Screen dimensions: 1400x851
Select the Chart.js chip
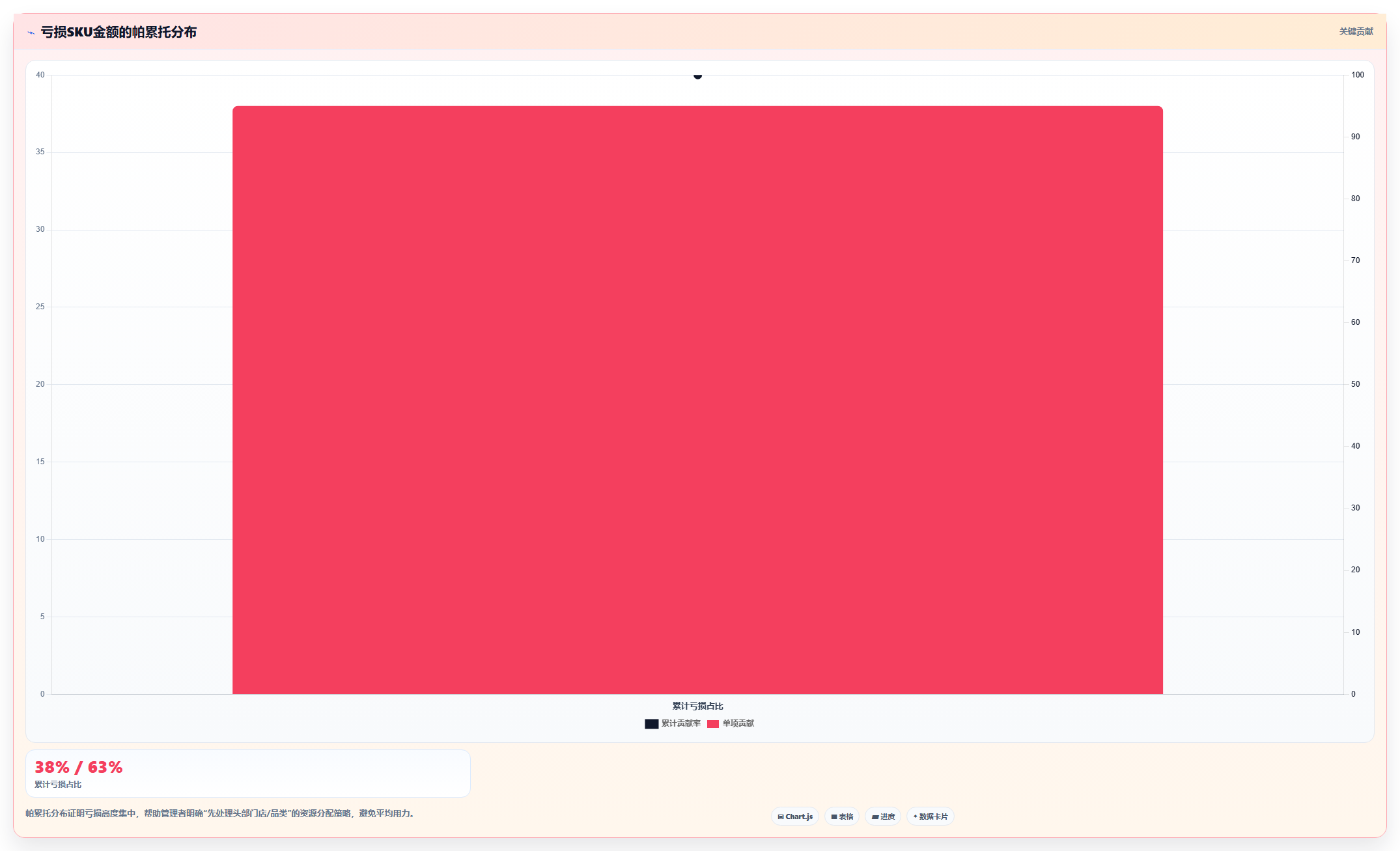tap(795, 816)
